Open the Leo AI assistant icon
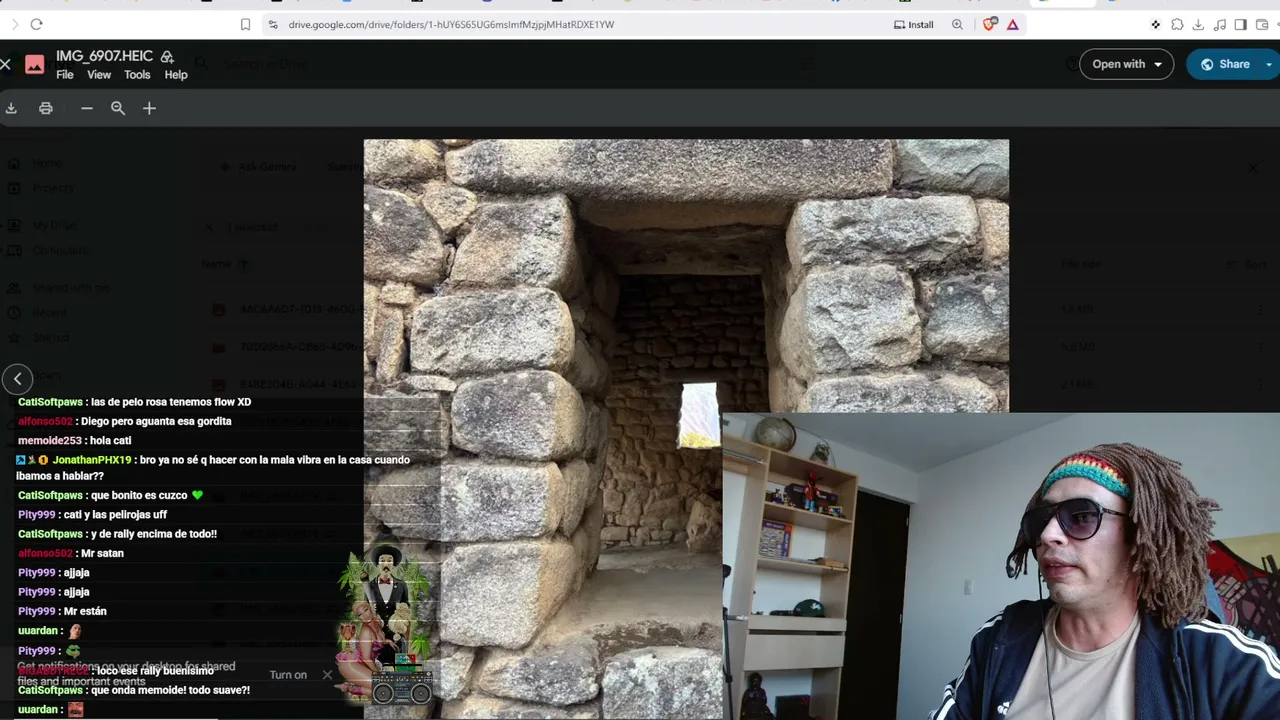This screenshot has width=1280, height=720. coord(1156,24)
